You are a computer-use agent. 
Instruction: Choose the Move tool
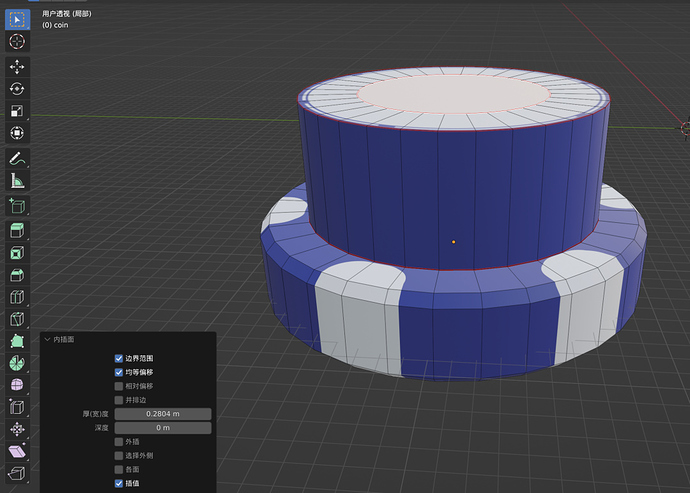click(x=18, y=66)
